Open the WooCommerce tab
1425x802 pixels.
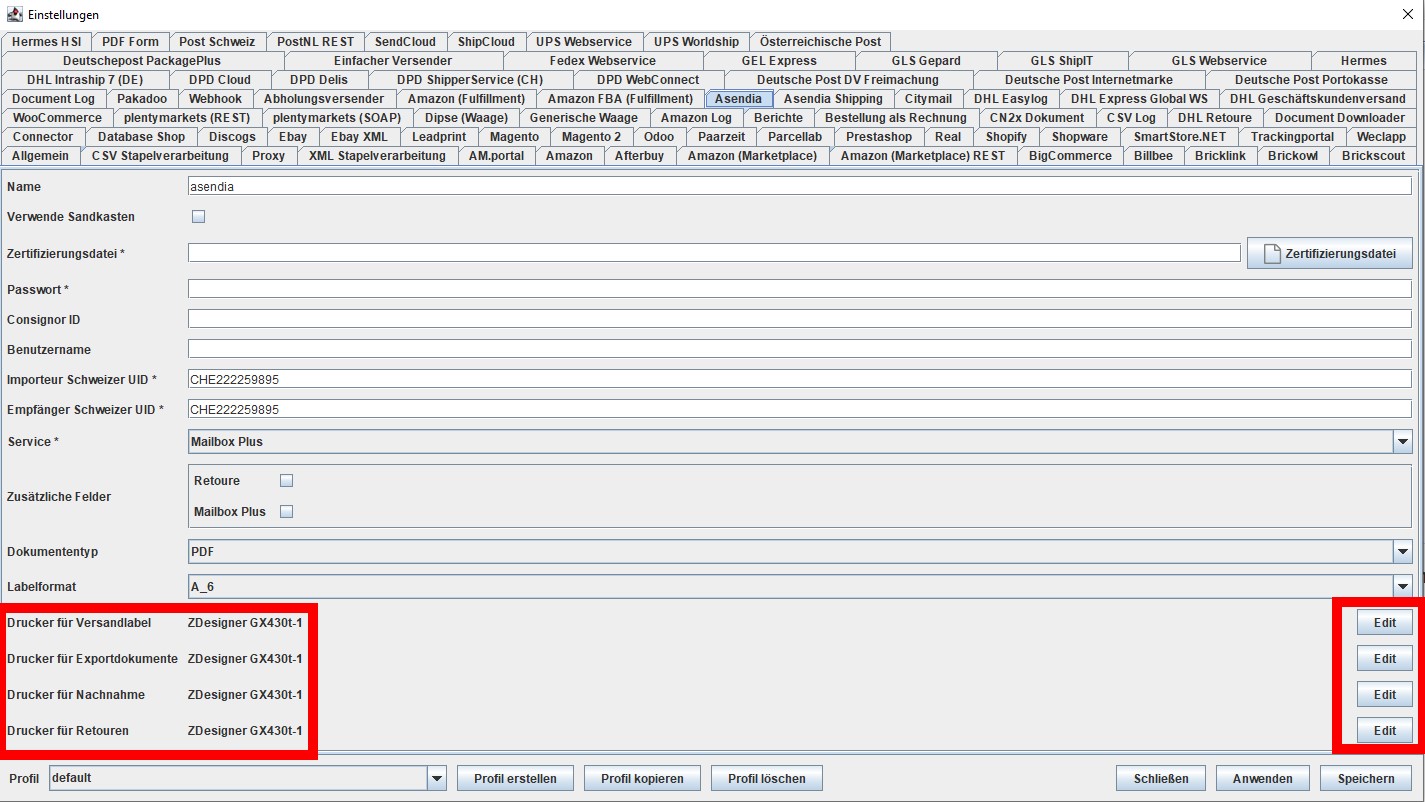click(57, 118)
